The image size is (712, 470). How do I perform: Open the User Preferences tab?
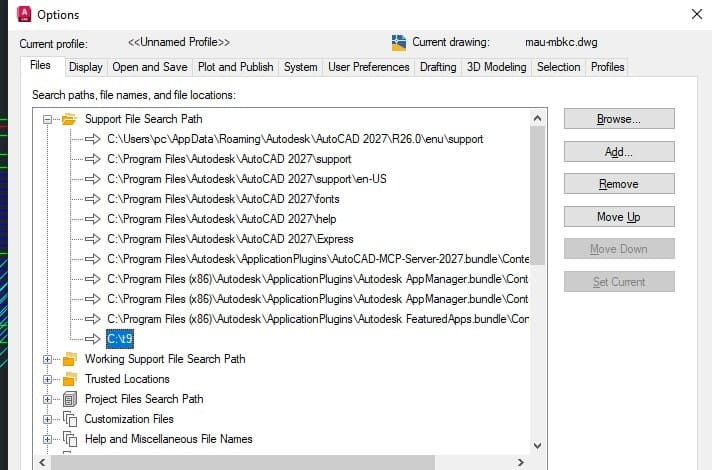[369, 67]
